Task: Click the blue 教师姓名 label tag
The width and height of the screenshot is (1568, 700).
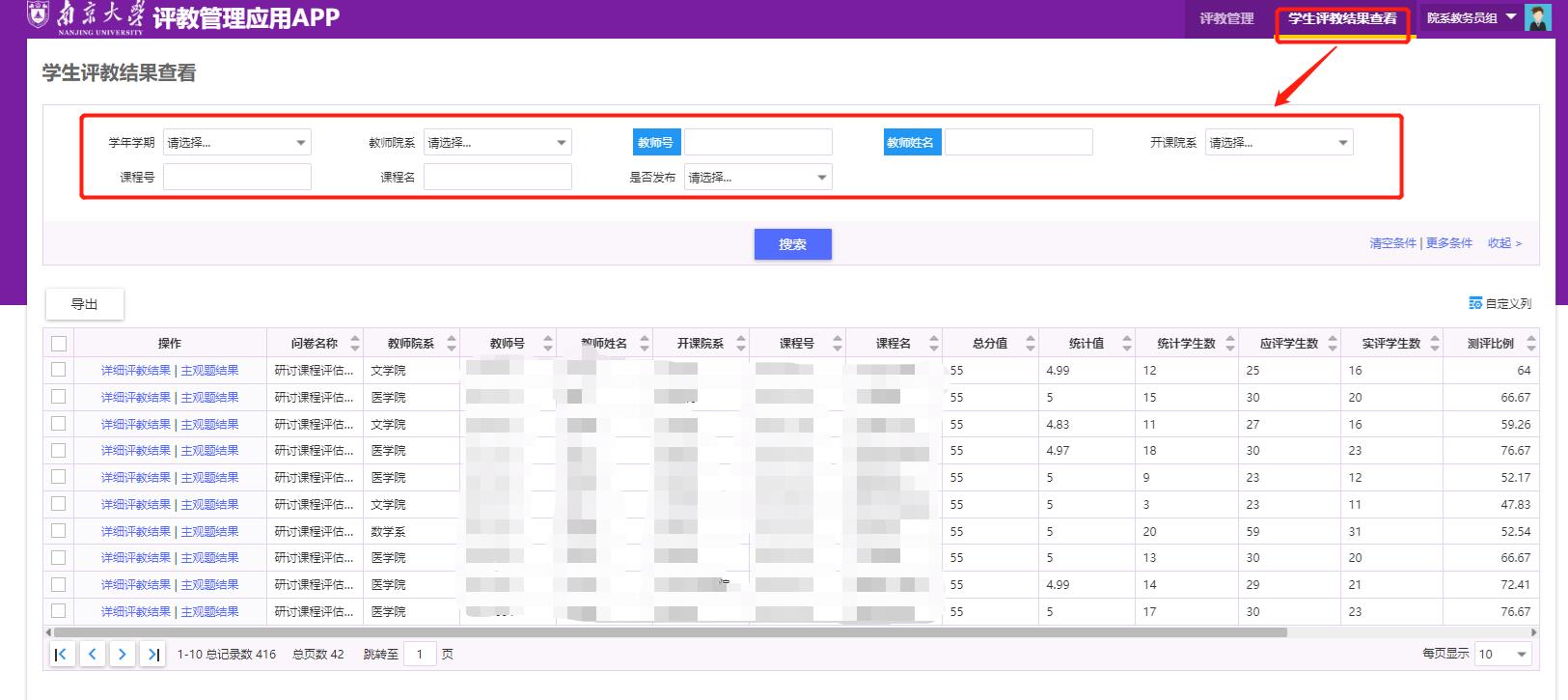Action: click(912, 143)
